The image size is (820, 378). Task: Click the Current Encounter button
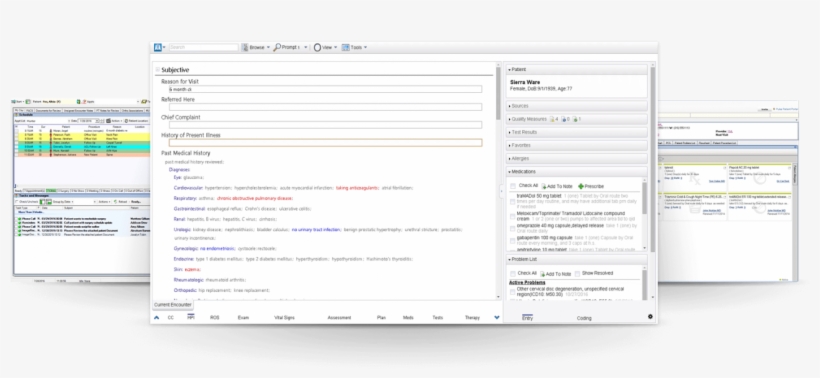[x=173, y=305]
